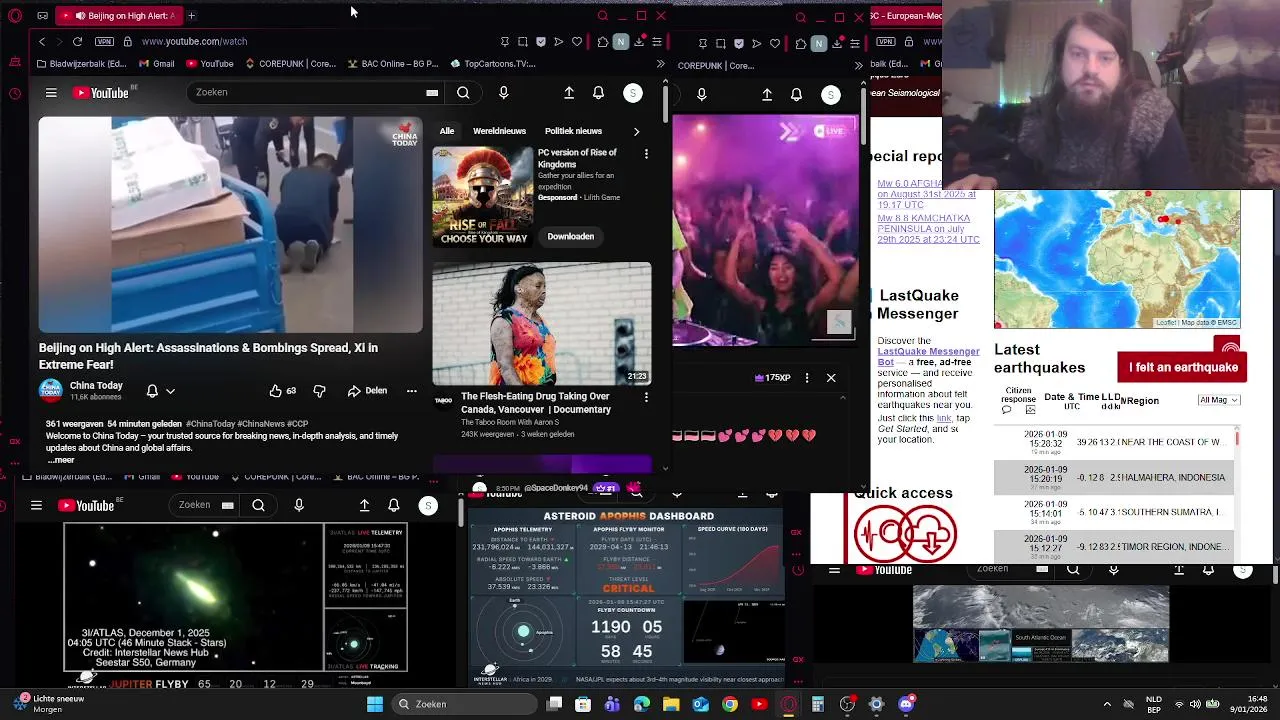Open Opera sidebar history clock icon

tap(14, 93)
